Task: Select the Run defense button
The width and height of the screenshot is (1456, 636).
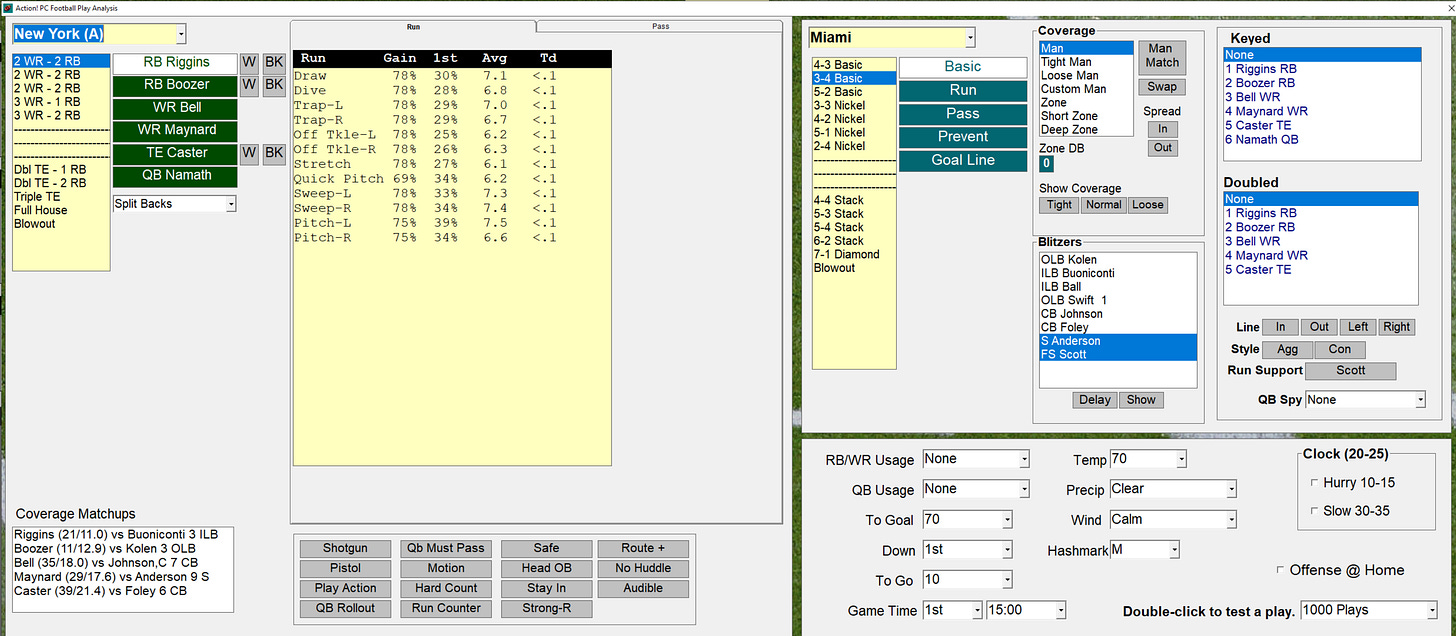Action: (x=963, y=90)
